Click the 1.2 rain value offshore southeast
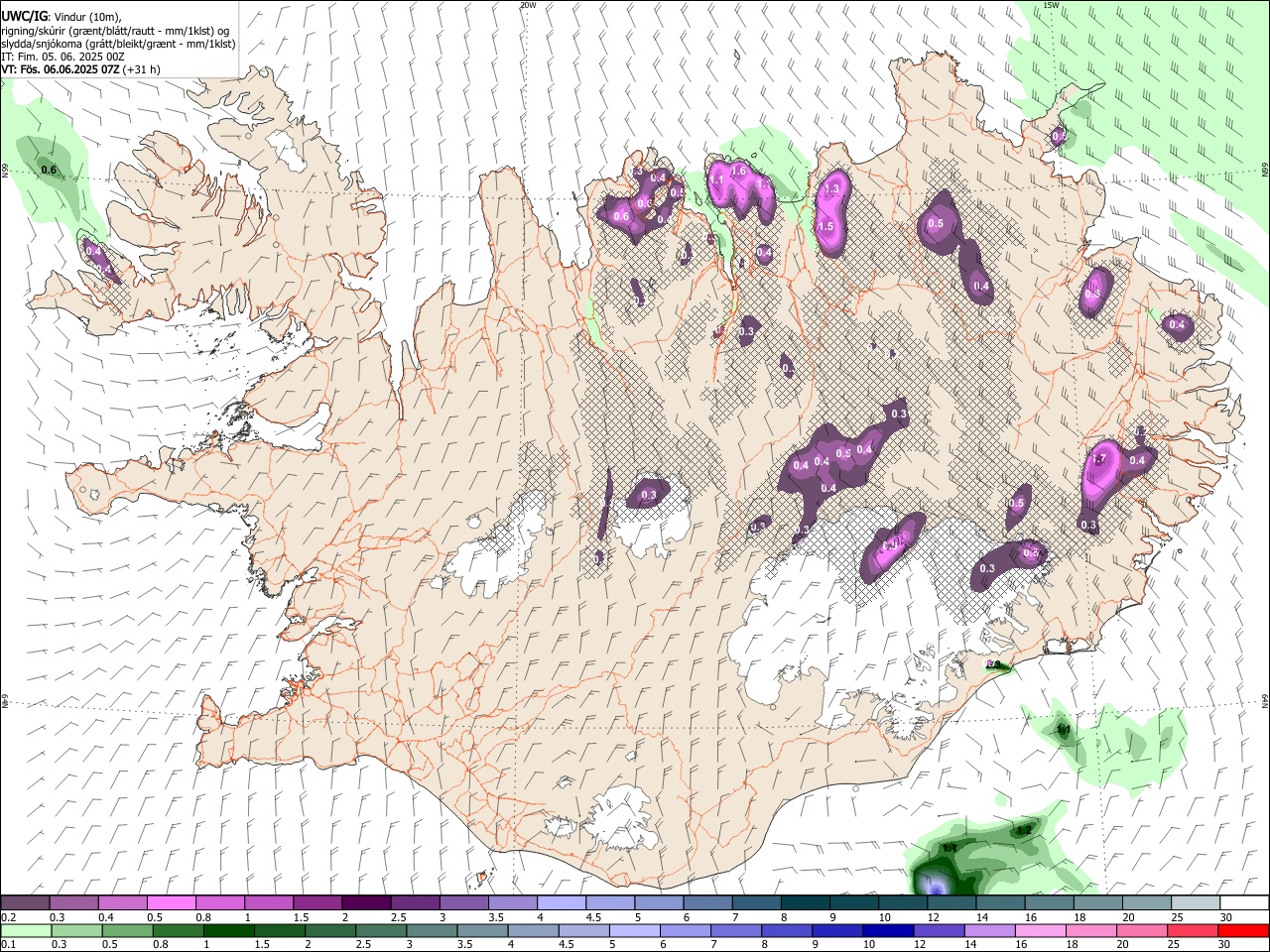Image resolution: width=1270 pixels, height=952 pixels. (1025, 829)
